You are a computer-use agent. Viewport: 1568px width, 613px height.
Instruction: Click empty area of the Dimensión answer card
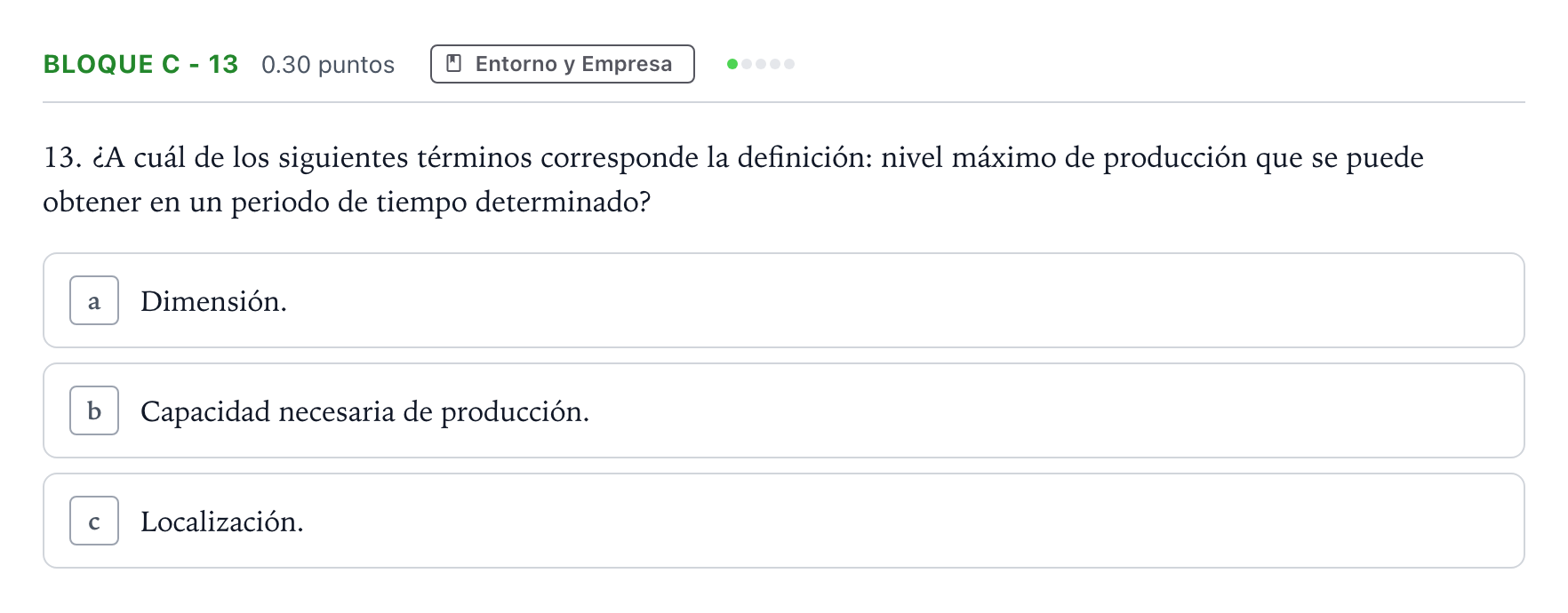click(x=889, y=300)
